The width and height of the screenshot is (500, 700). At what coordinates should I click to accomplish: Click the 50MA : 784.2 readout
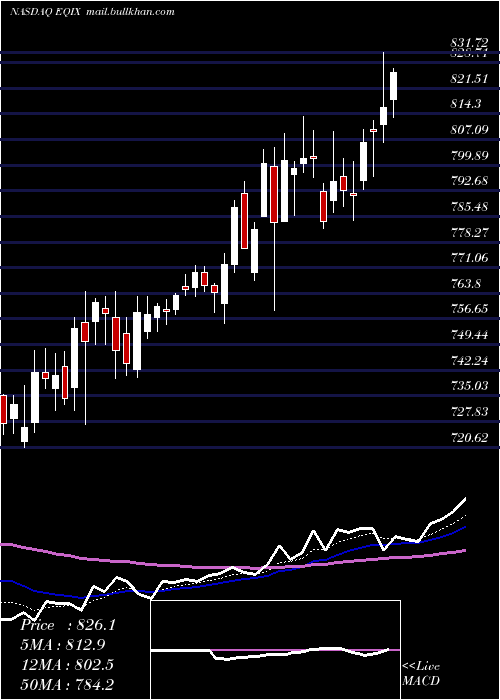(x=67, y=684)
